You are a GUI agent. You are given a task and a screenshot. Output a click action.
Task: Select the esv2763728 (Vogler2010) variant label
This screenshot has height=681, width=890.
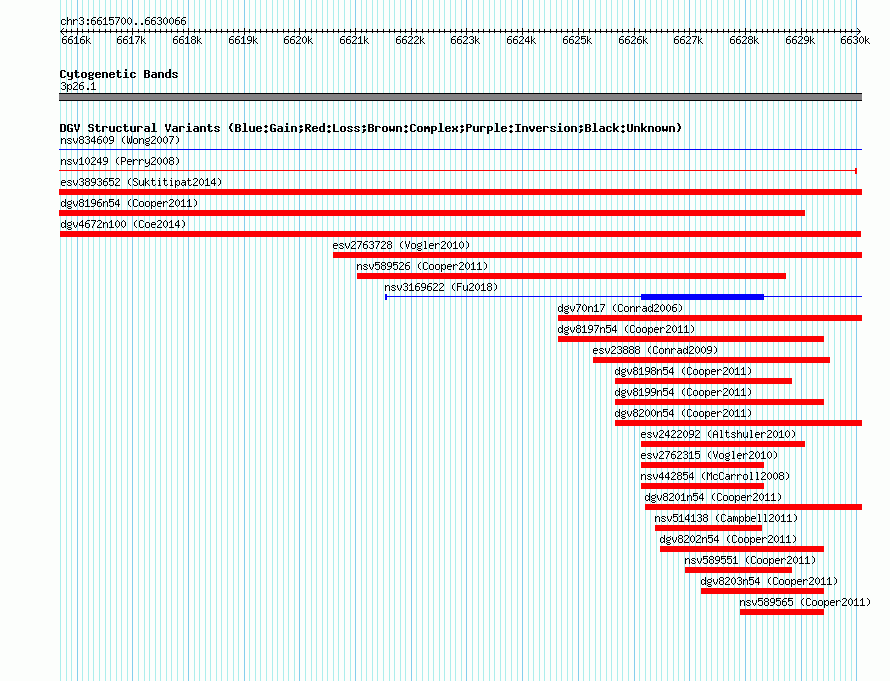401,245
